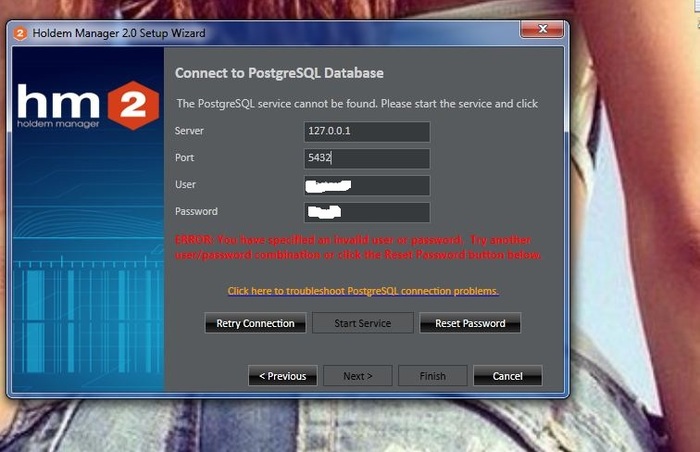Click the Next > button
700x452 pixels.
click(358, 376)
